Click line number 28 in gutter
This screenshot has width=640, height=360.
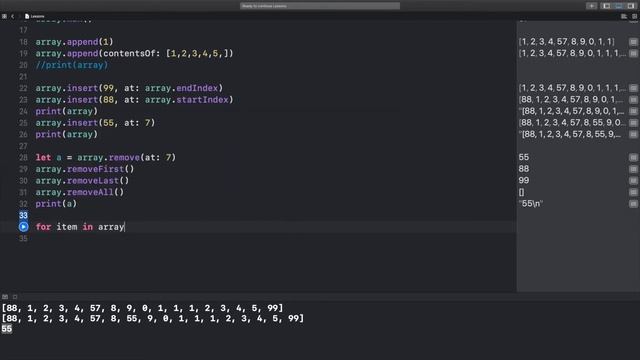point(23,158)
